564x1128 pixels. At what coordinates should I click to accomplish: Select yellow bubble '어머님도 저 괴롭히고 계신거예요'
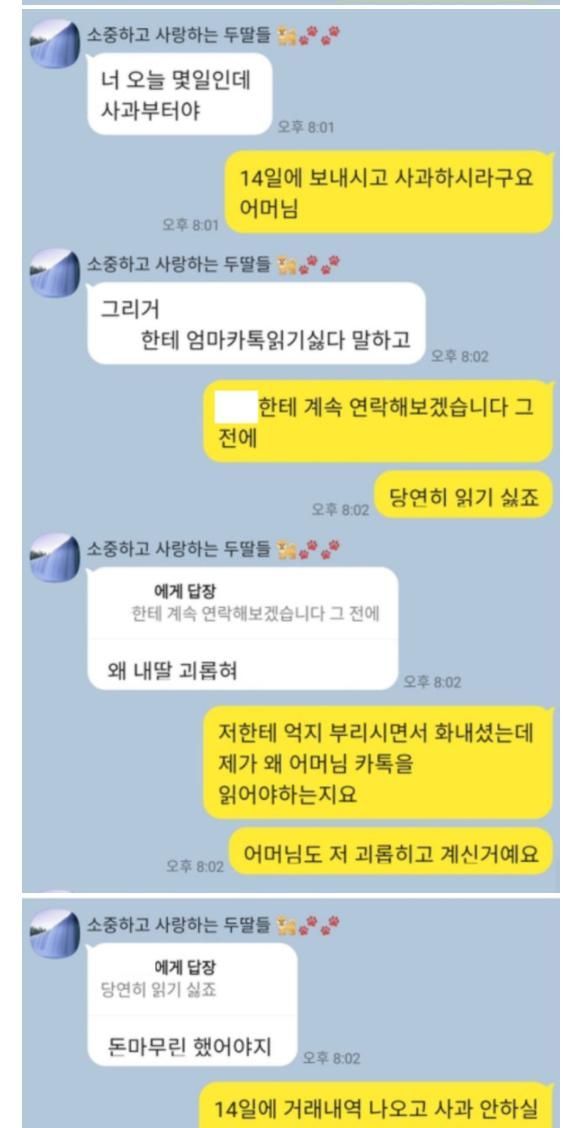point(390,854)
